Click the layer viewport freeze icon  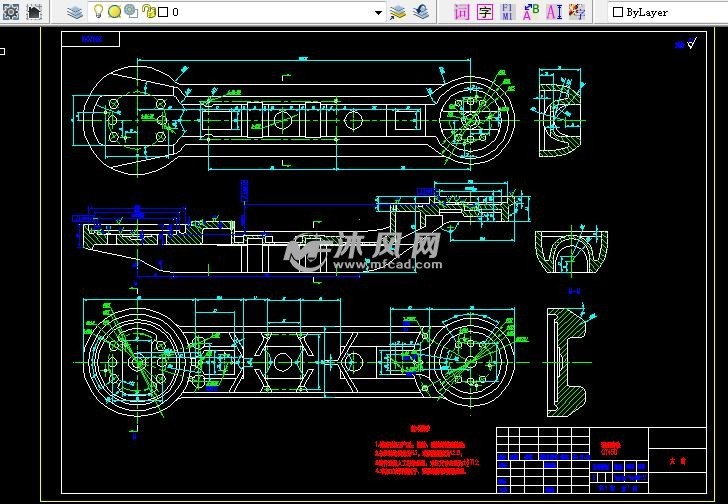(x=131, y=12)
